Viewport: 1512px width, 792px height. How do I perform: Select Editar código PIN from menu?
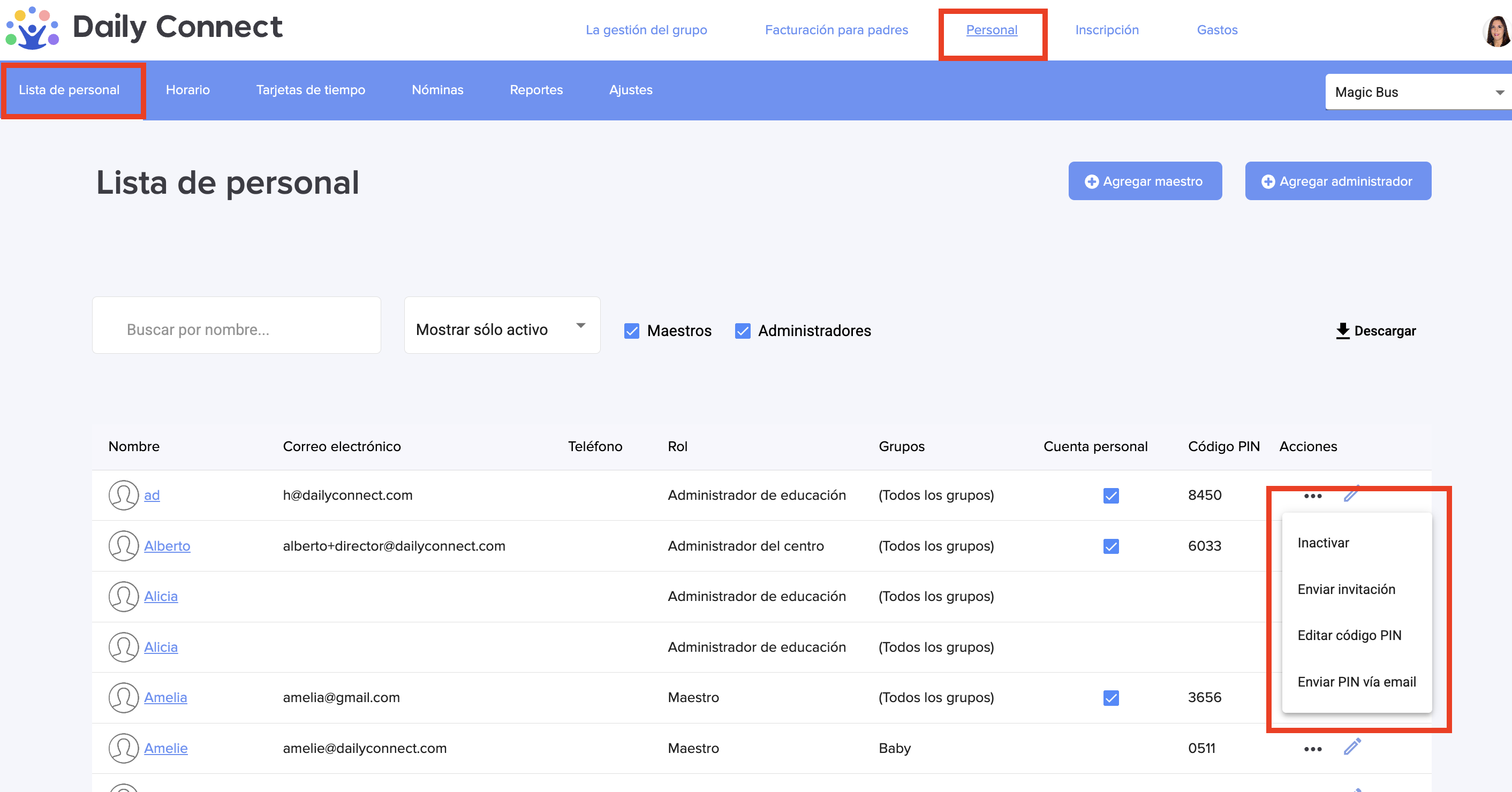pos(1349,635)
